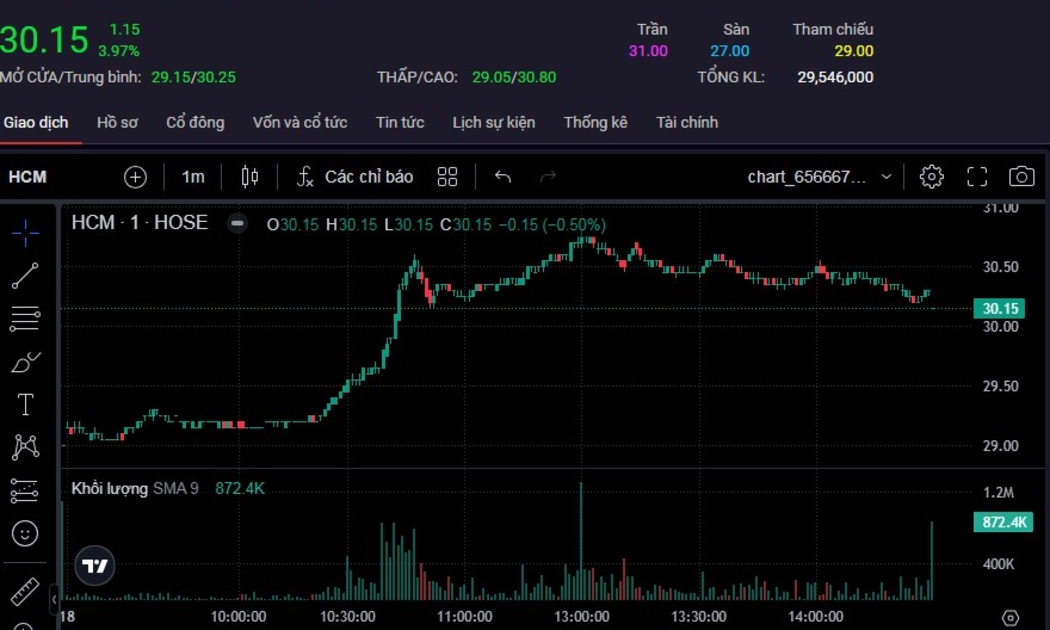Viewport: 1050px width, 630px height.
Task: Select the text annotation tool
Action: pyautogui.click(x=26, y=404)
